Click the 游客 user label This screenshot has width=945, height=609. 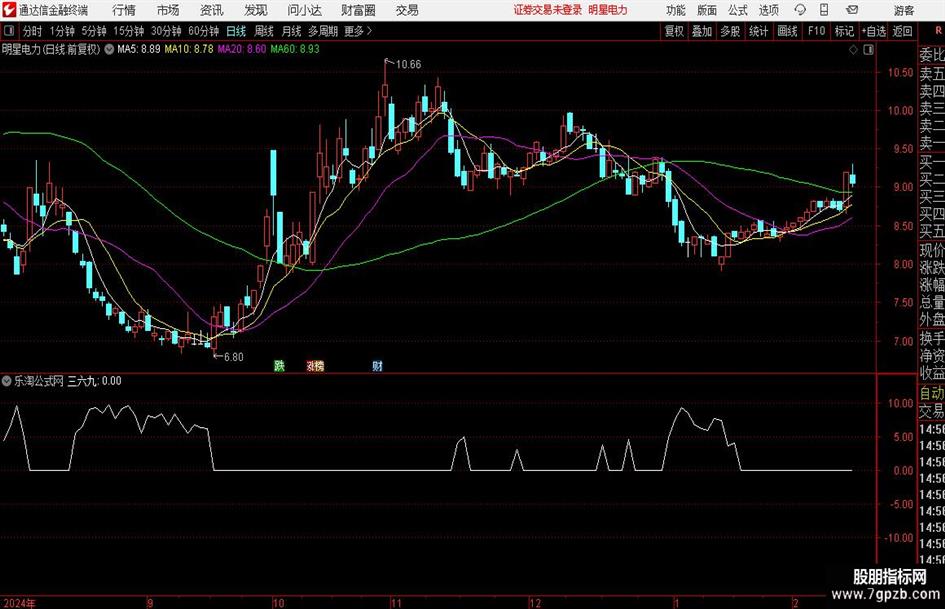tap(903, 10)
